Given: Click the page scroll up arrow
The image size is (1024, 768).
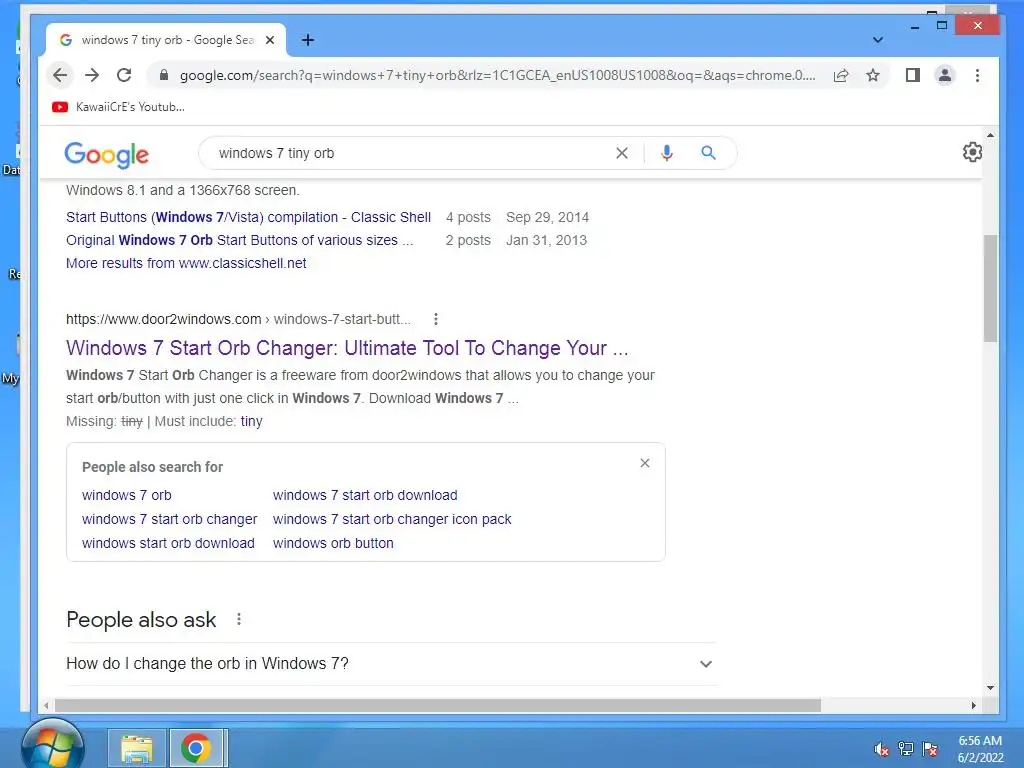Looking at the screenshot, I should pos(990,135).
